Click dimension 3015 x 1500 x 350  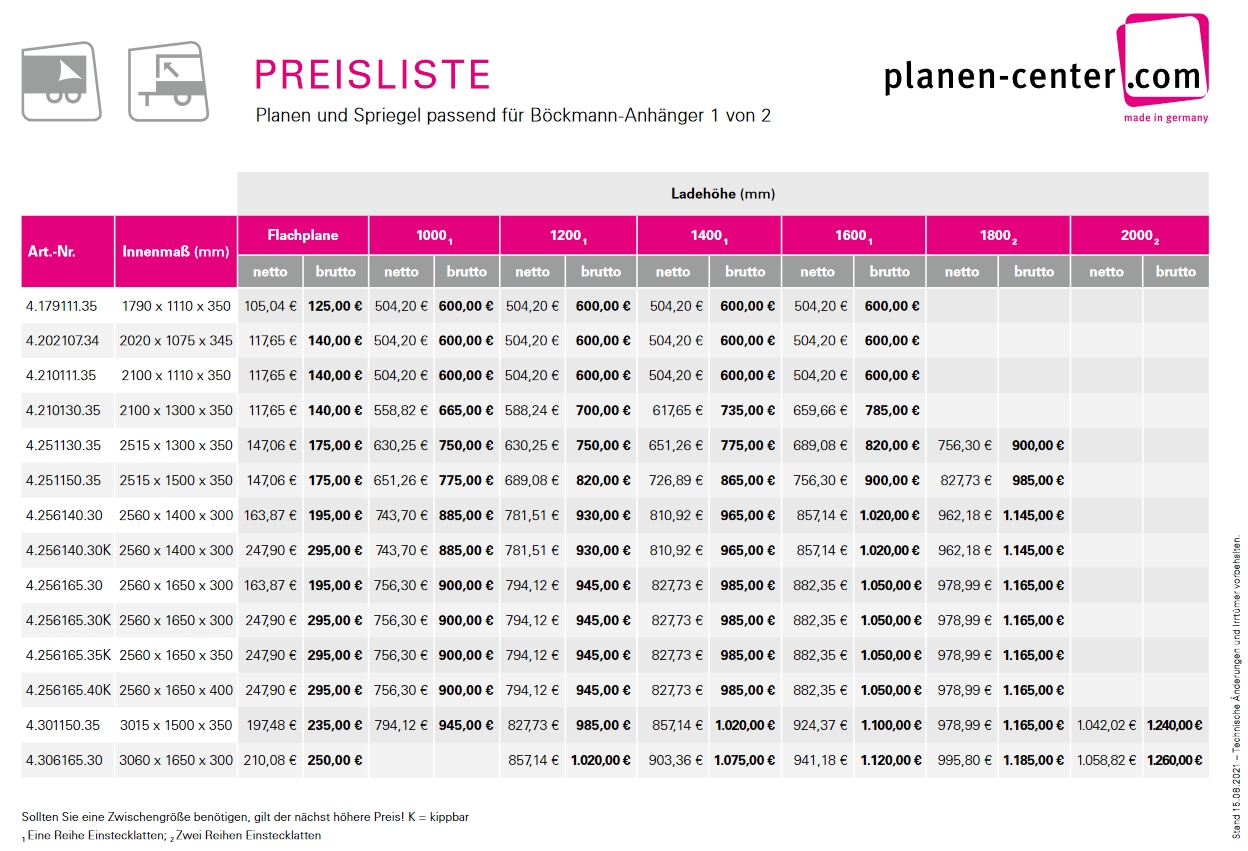(176, 725)
